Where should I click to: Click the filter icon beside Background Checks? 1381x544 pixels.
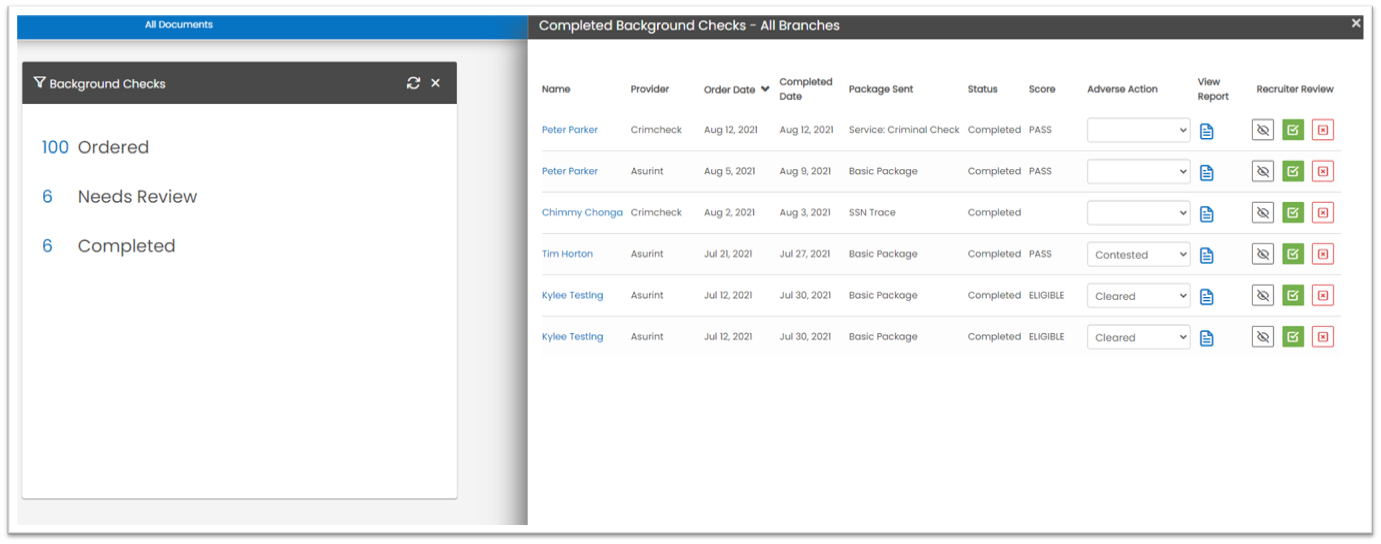(40, 83)
